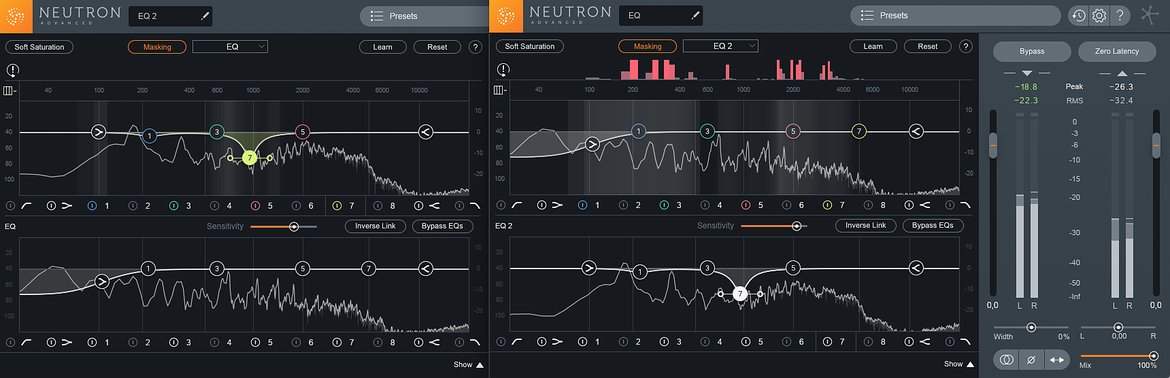
Task: Toggle band 8 power in left window lower strip
Action: 378,342
